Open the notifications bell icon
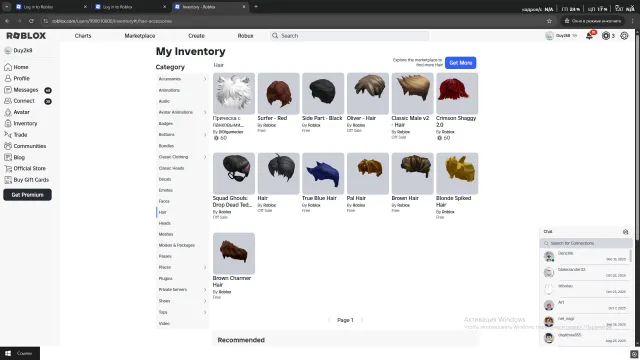 [x=589, y=36]
